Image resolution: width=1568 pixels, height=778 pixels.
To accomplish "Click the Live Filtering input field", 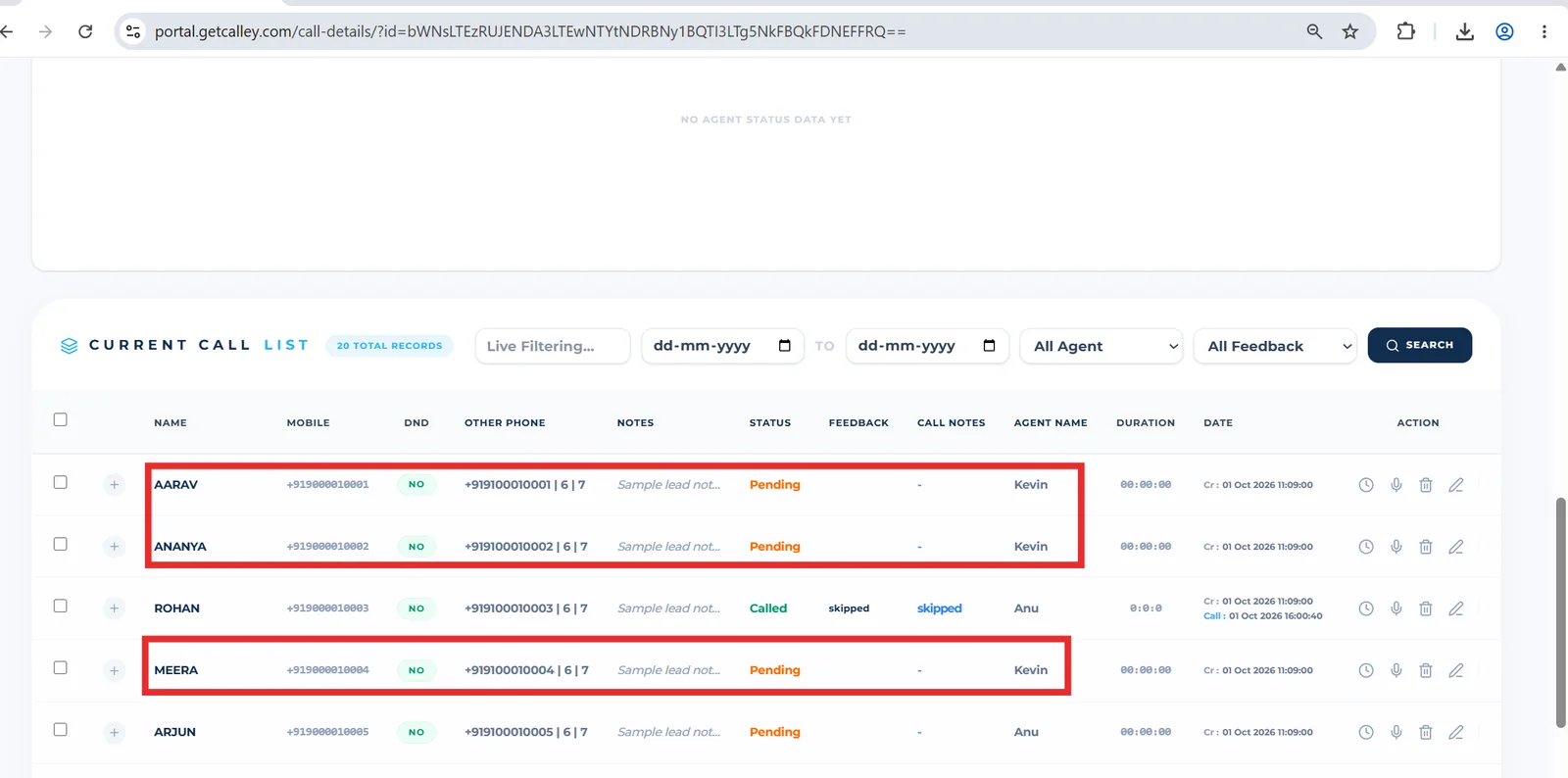I will (553, 346).
